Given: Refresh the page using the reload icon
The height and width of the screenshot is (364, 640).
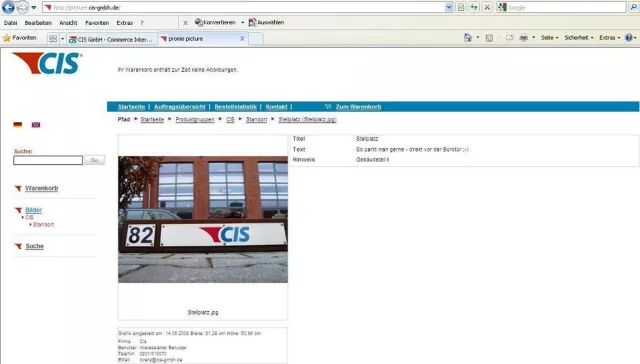Looking at the screenshot, I should [474, 7].
